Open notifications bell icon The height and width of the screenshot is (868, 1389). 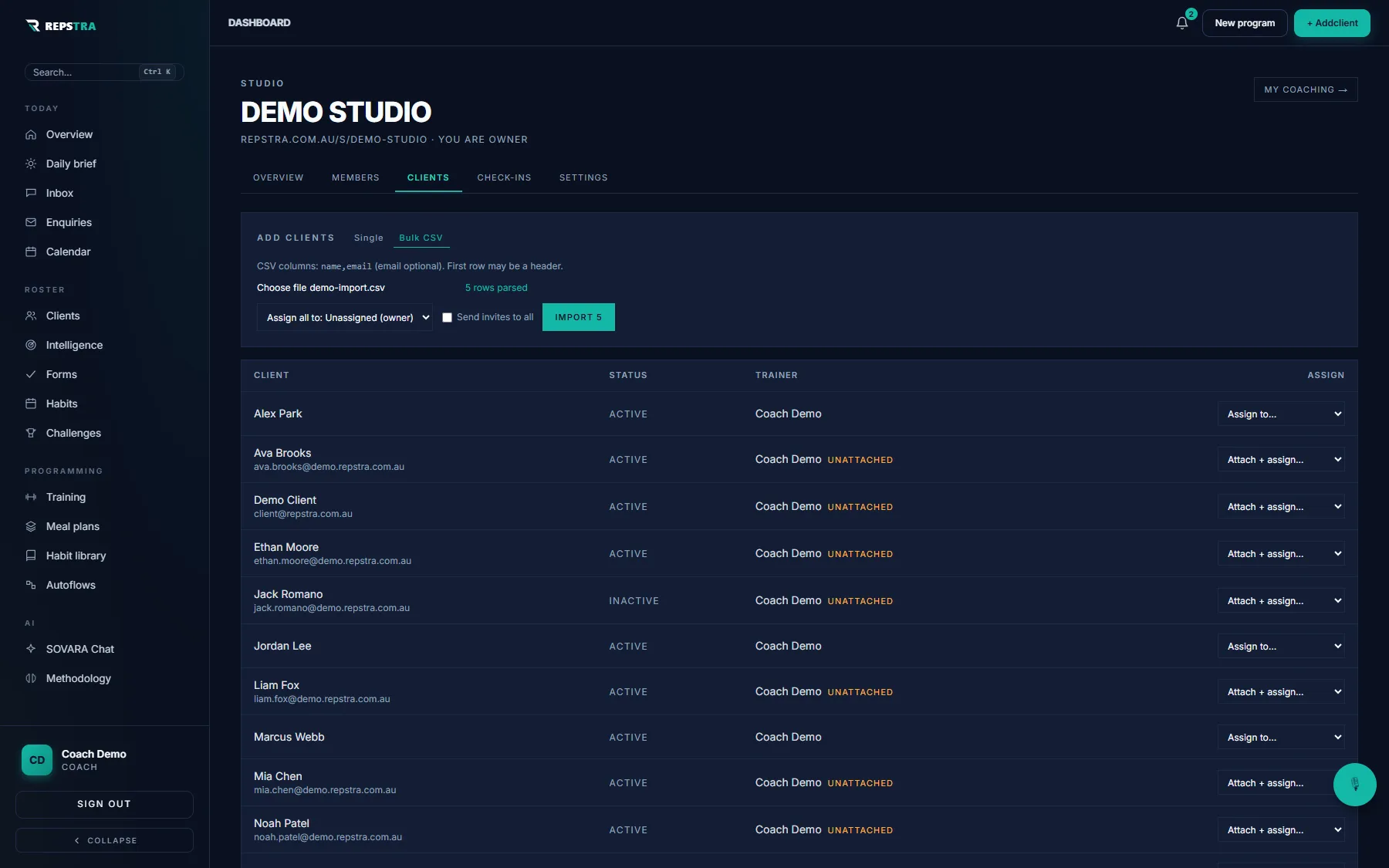1181,23
